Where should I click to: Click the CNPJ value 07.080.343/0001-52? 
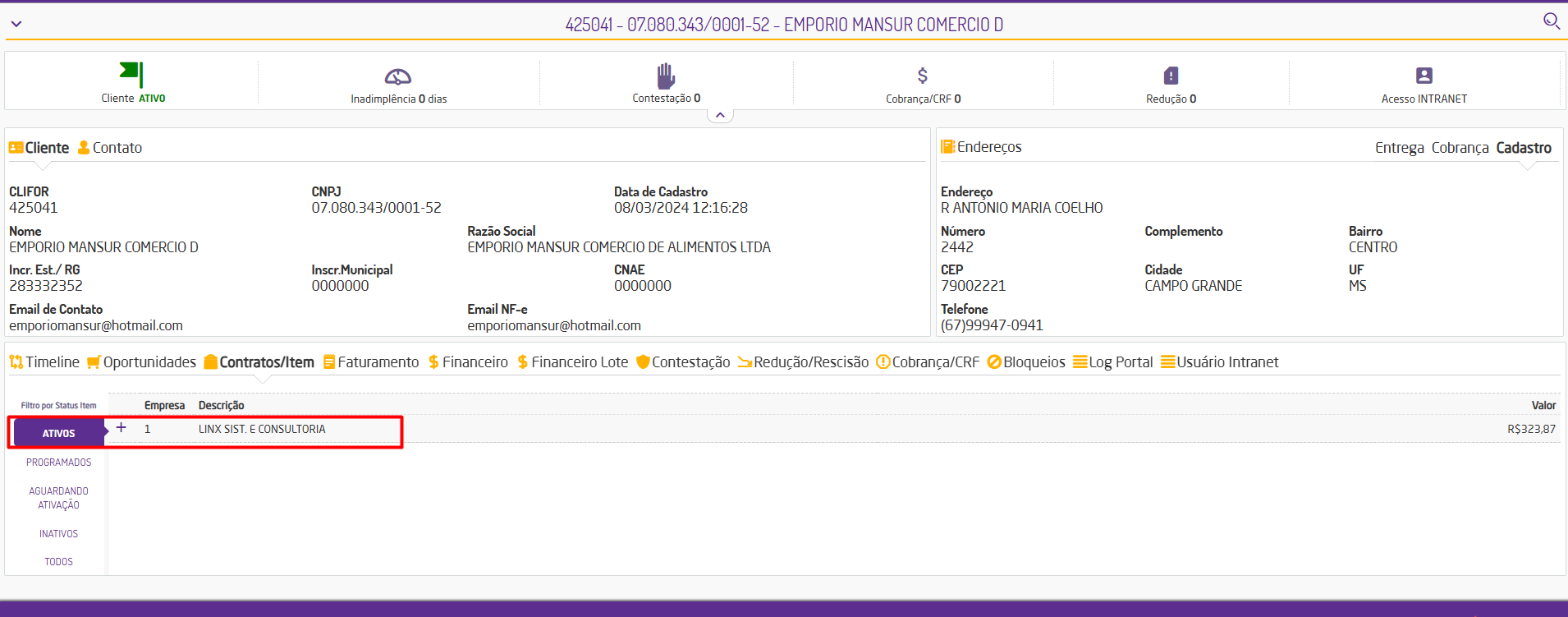click(x=377, y=208)
